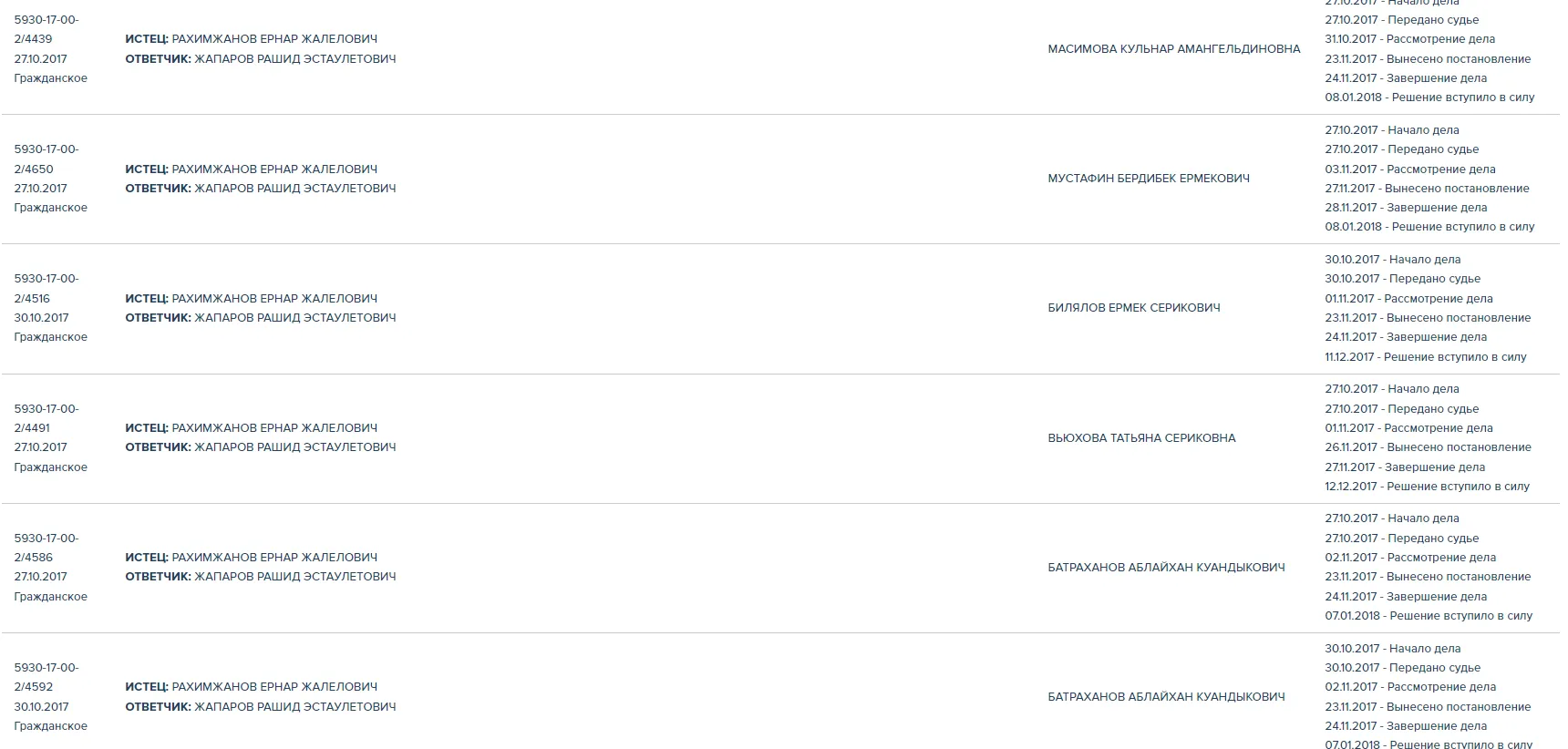Click the 03.11.2017 Рассмотрение дела entry

tap(1409, 169)
